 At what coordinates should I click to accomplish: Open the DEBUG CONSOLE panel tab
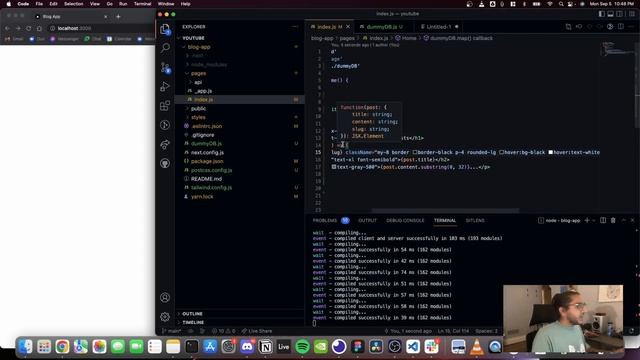pyautogui.click(x=405, y=220)
